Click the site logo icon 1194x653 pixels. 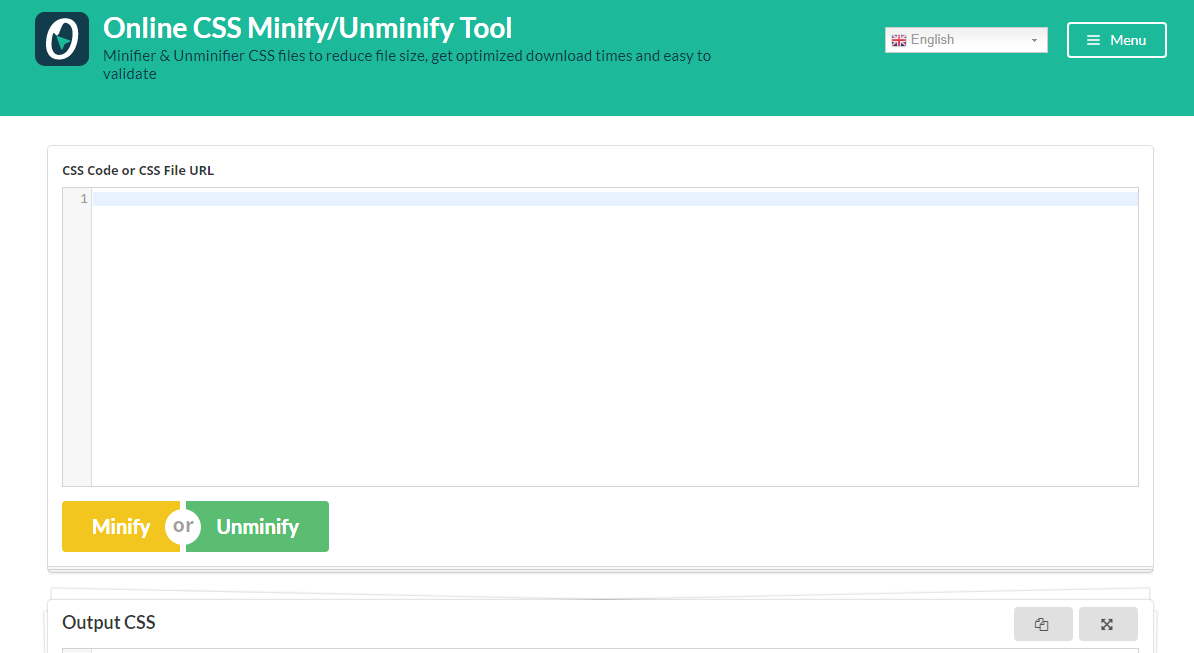tap(62, 39)
